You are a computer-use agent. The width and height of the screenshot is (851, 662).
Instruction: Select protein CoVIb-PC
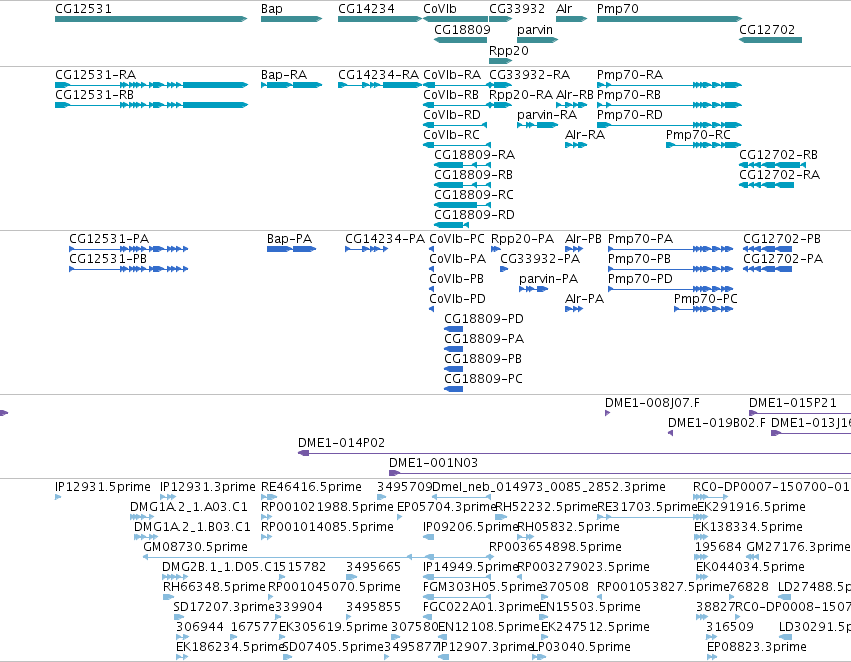pos(431,249)
